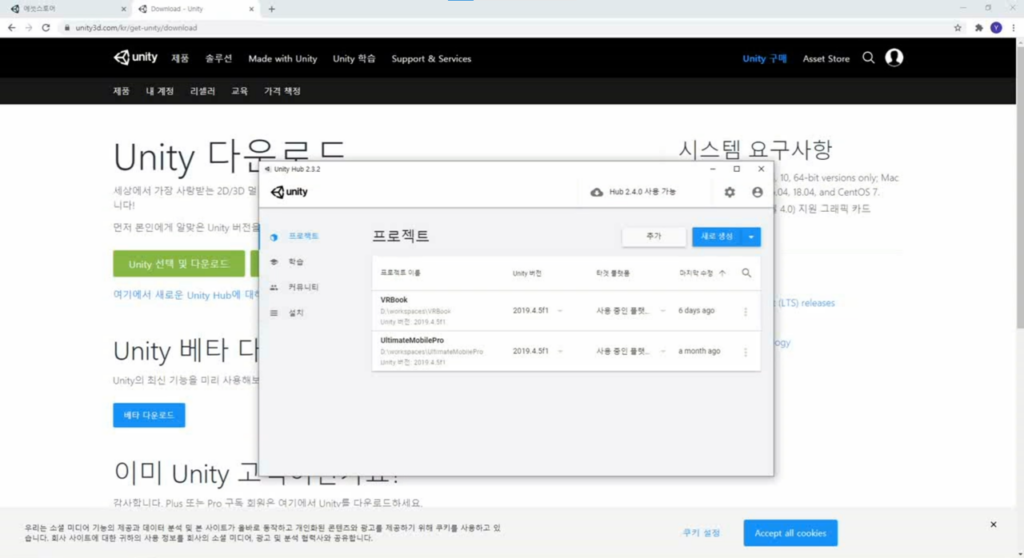Bookmark this page with the star icon
1024x558 pixels.
[957, 28]
